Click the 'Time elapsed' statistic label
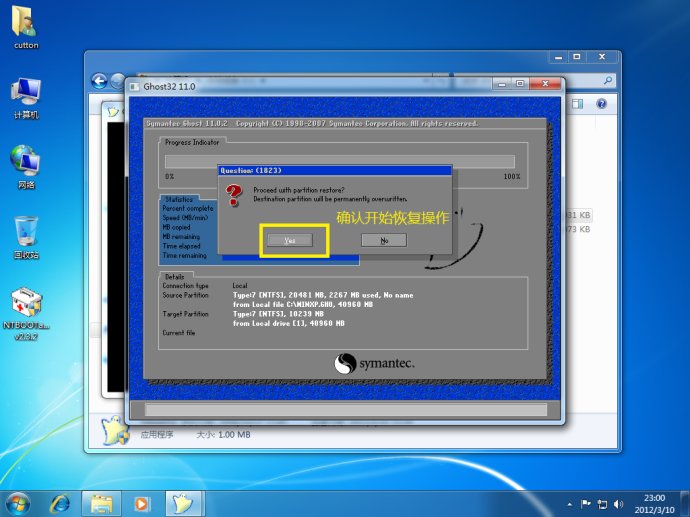 pyautogui.click(x=181, y=246)
